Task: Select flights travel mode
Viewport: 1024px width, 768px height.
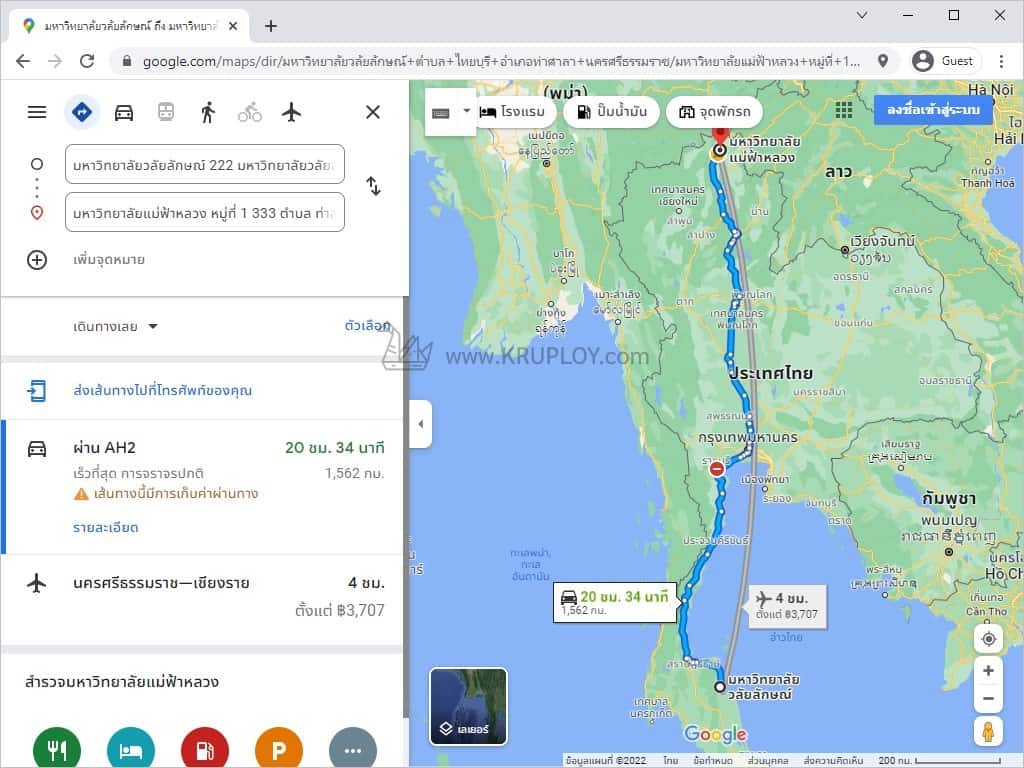Action: 291,112
